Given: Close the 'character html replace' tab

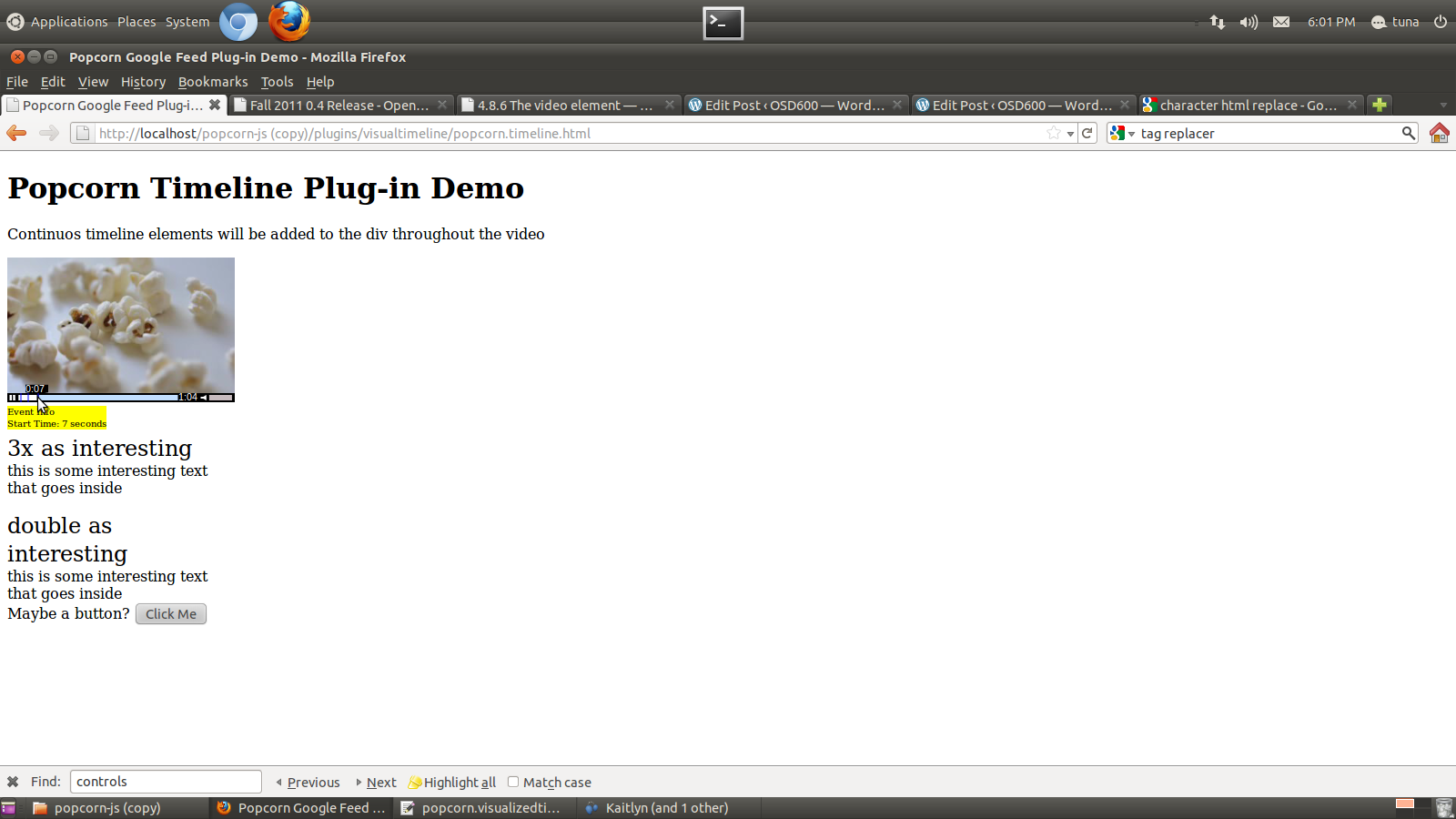Looking at the screenshot, I should [x=1352, y=105].
